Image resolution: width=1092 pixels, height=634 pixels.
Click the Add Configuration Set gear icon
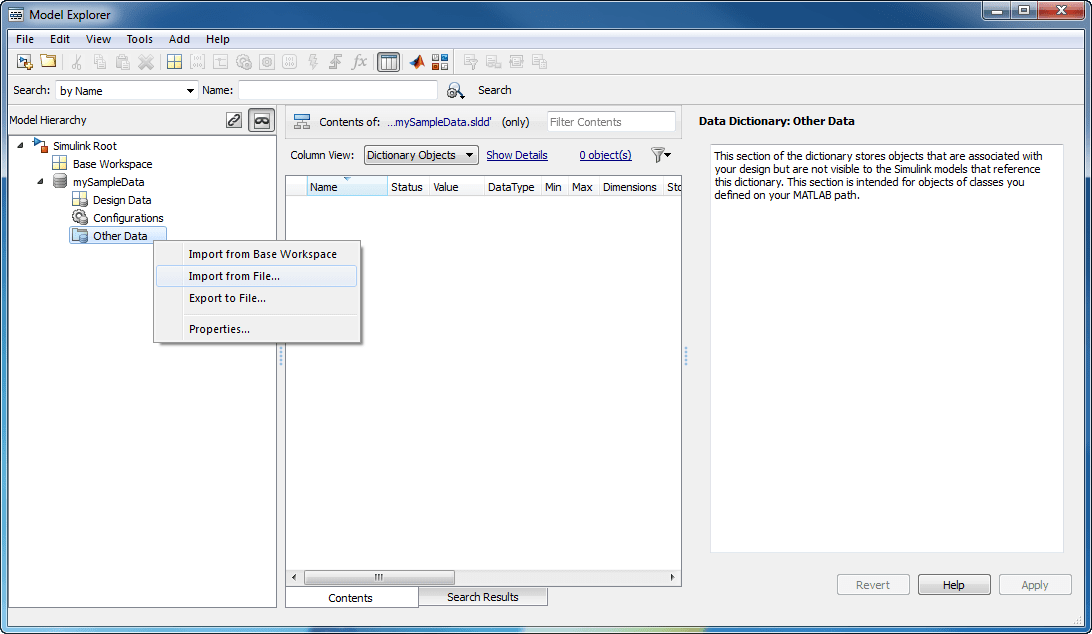point(243,62)
